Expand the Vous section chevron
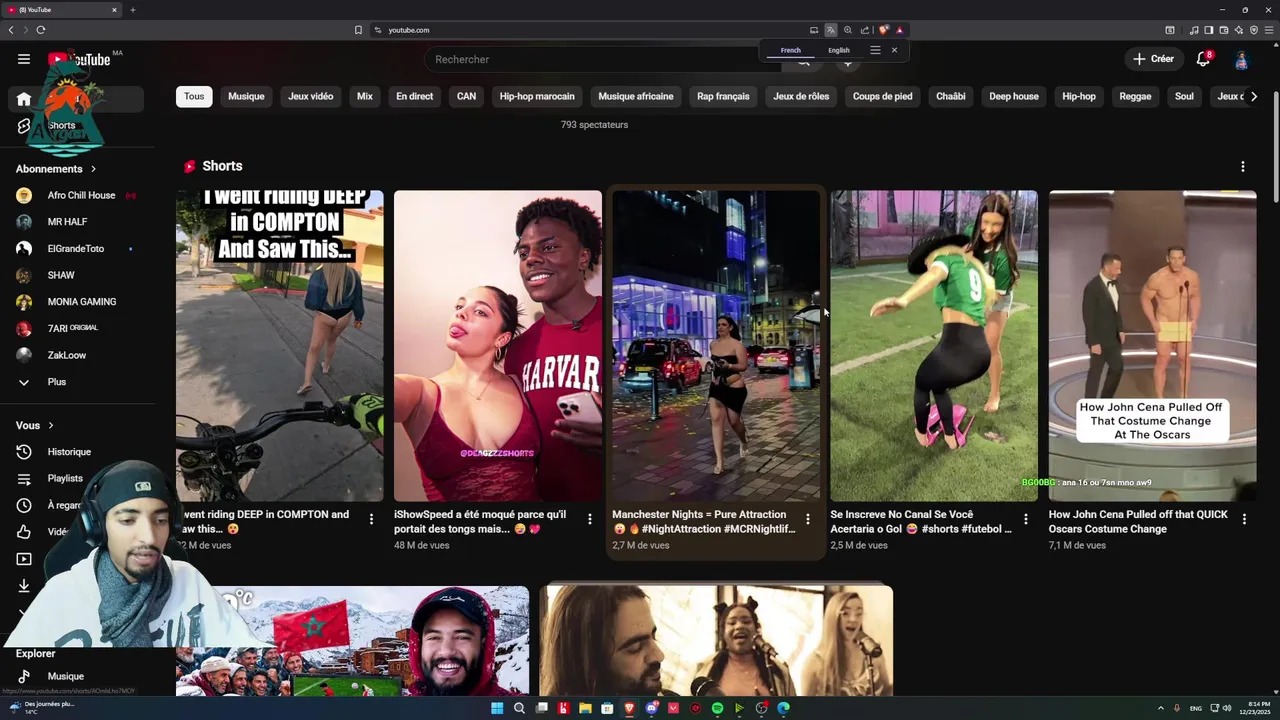Image resolution: width=1280 pixels, height=720 pixels. pos(51,425)
